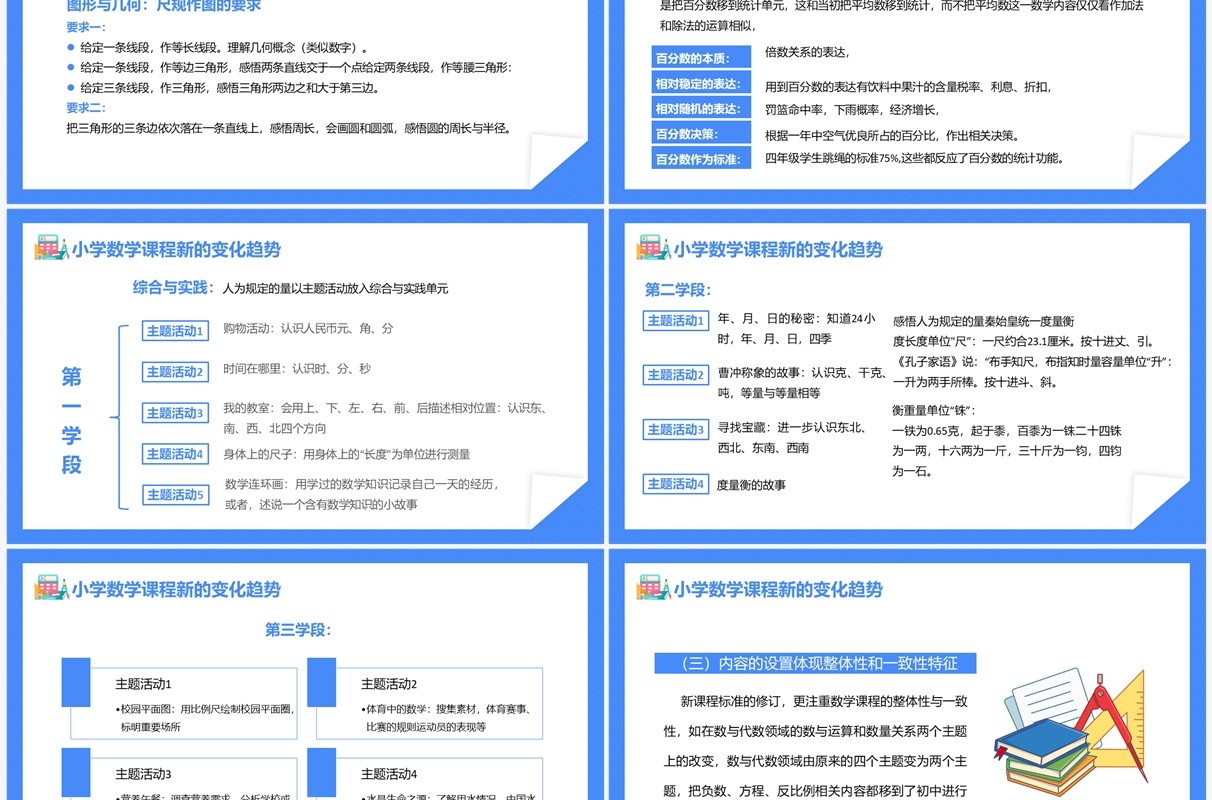
Task: Select the 要求二 heading
Action: 85,108
